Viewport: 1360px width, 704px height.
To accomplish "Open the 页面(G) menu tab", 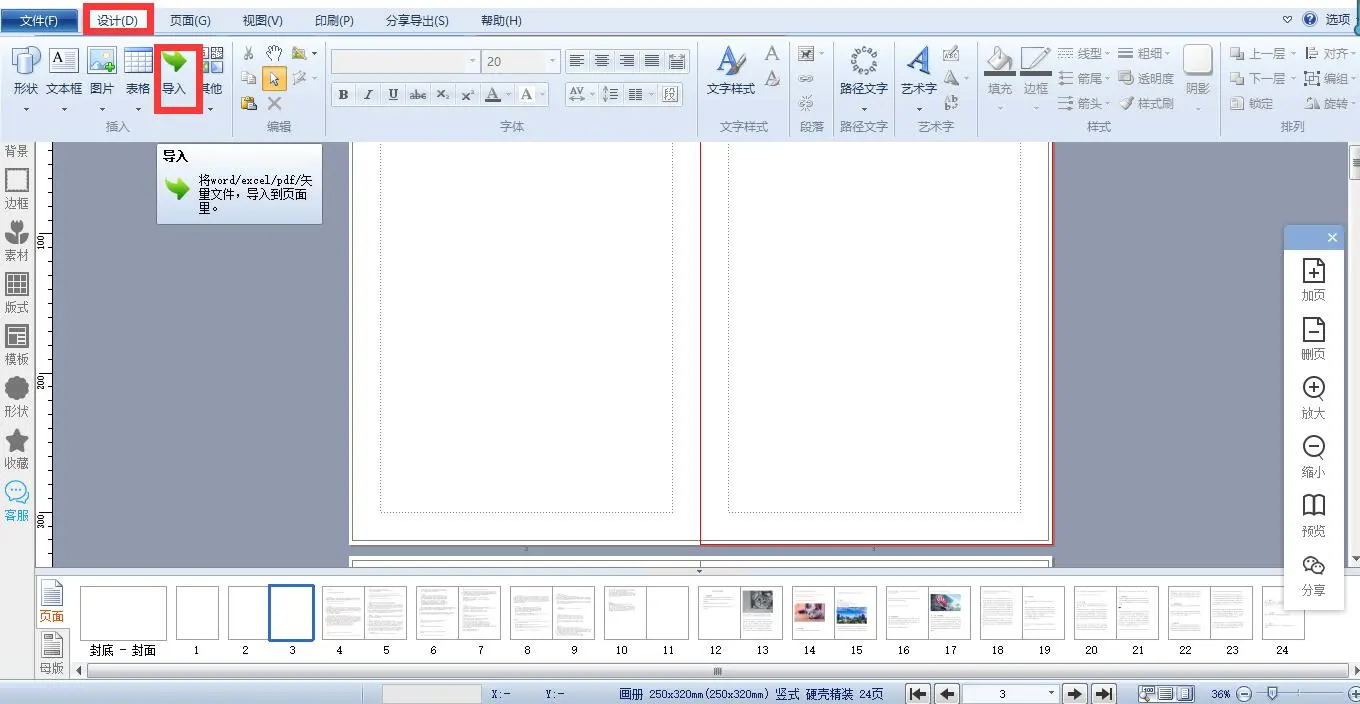I will click(x=190, y=20).
